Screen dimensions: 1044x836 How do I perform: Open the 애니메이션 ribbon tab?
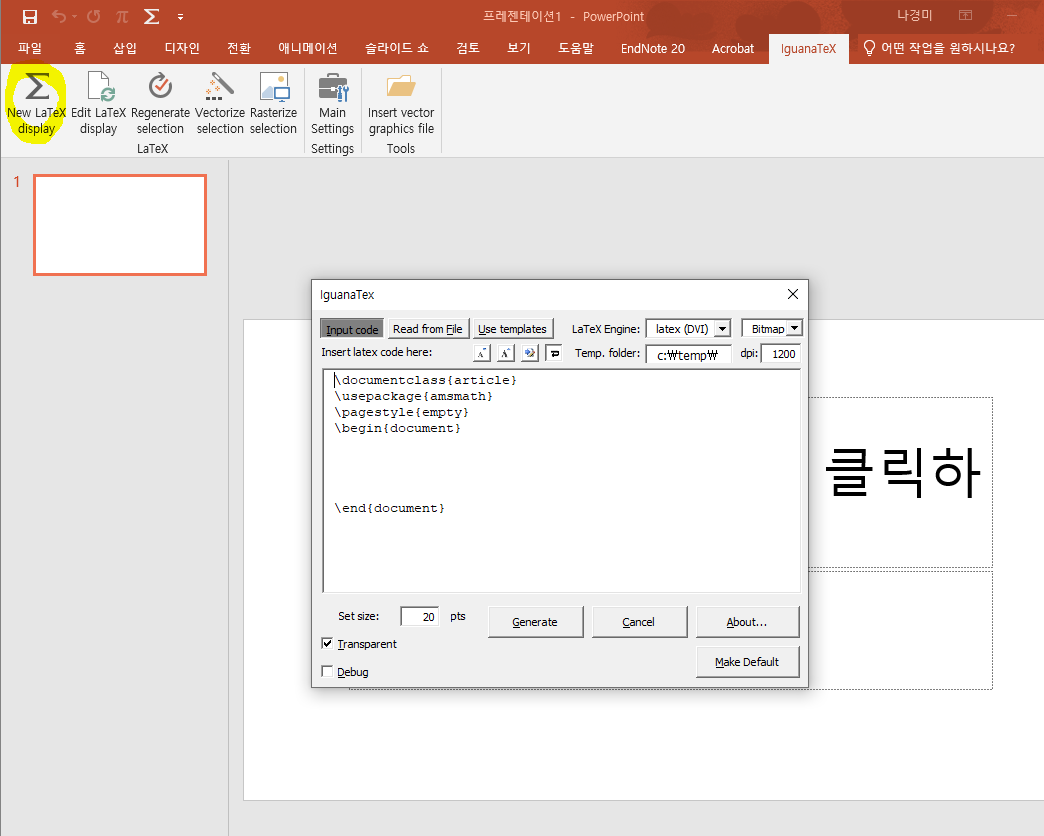[x=308, y=49]
